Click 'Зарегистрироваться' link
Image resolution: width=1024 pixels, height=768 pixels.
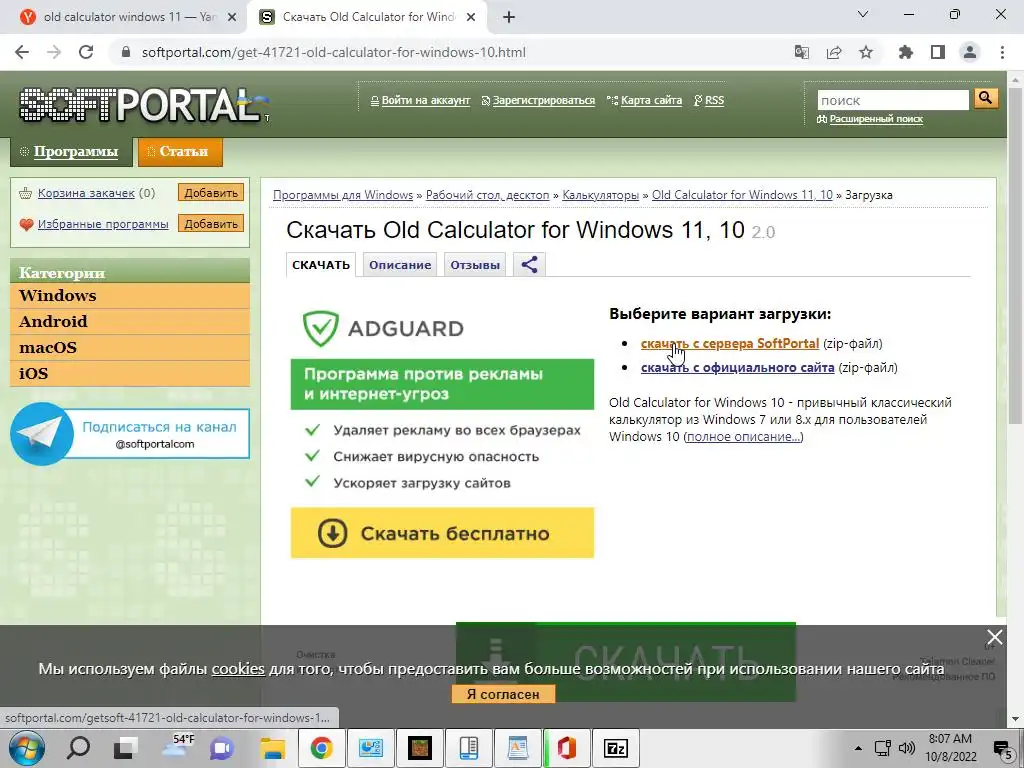(x=543, y=101)
